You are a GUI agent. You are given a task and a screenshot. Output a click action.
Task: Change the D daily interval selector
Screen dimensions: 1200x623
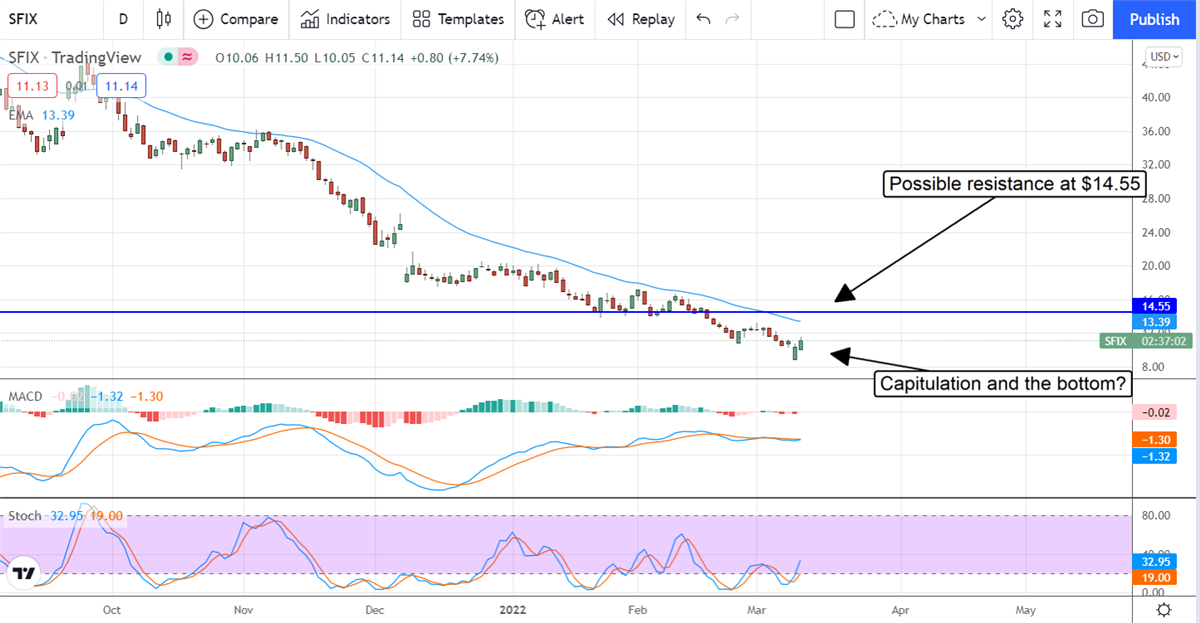point(122,19)
